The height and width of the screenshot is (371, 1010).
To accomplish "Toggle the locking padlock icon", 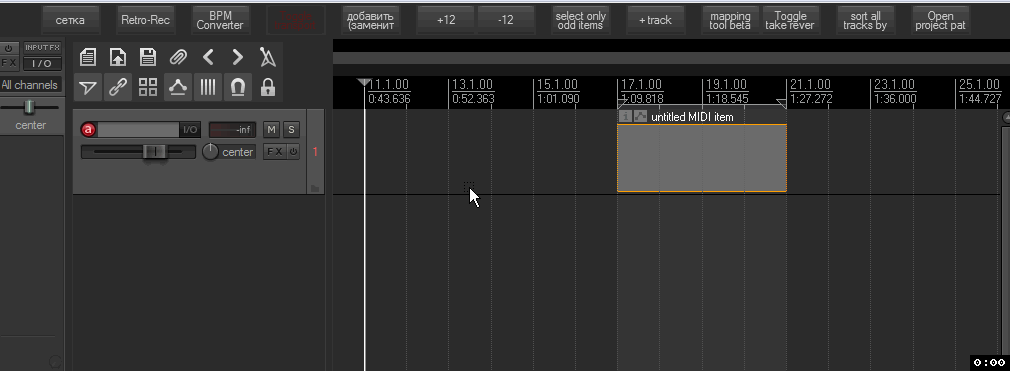I will tap(267, 87).
